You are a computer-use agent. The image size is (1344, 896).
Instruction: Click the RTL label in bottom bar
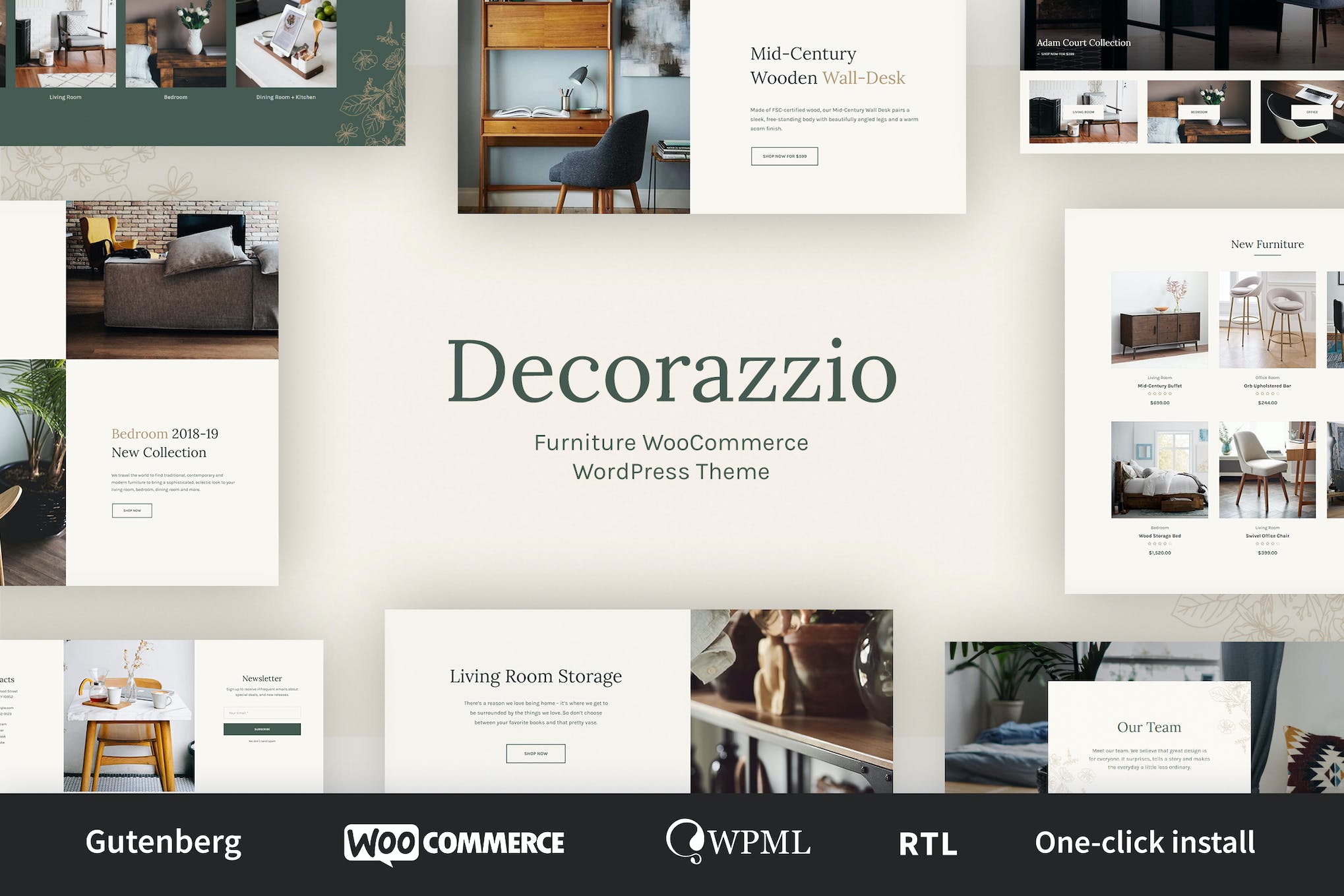pyautogui.click(x=927, y=844)
